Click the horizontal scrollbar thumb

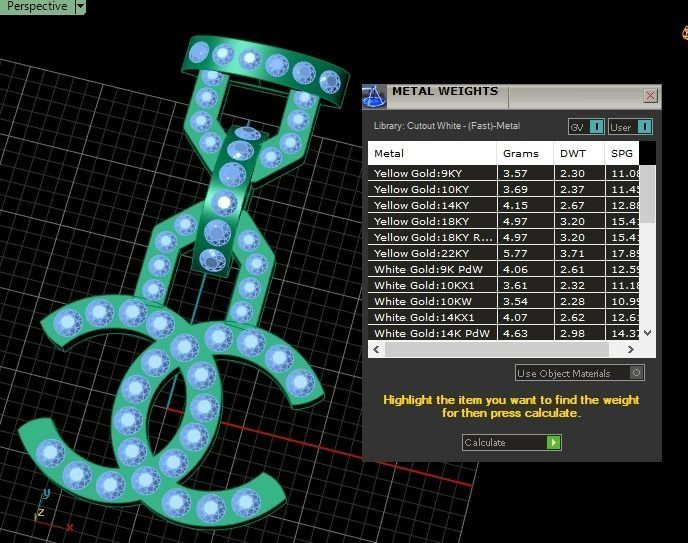coord(497,350)
